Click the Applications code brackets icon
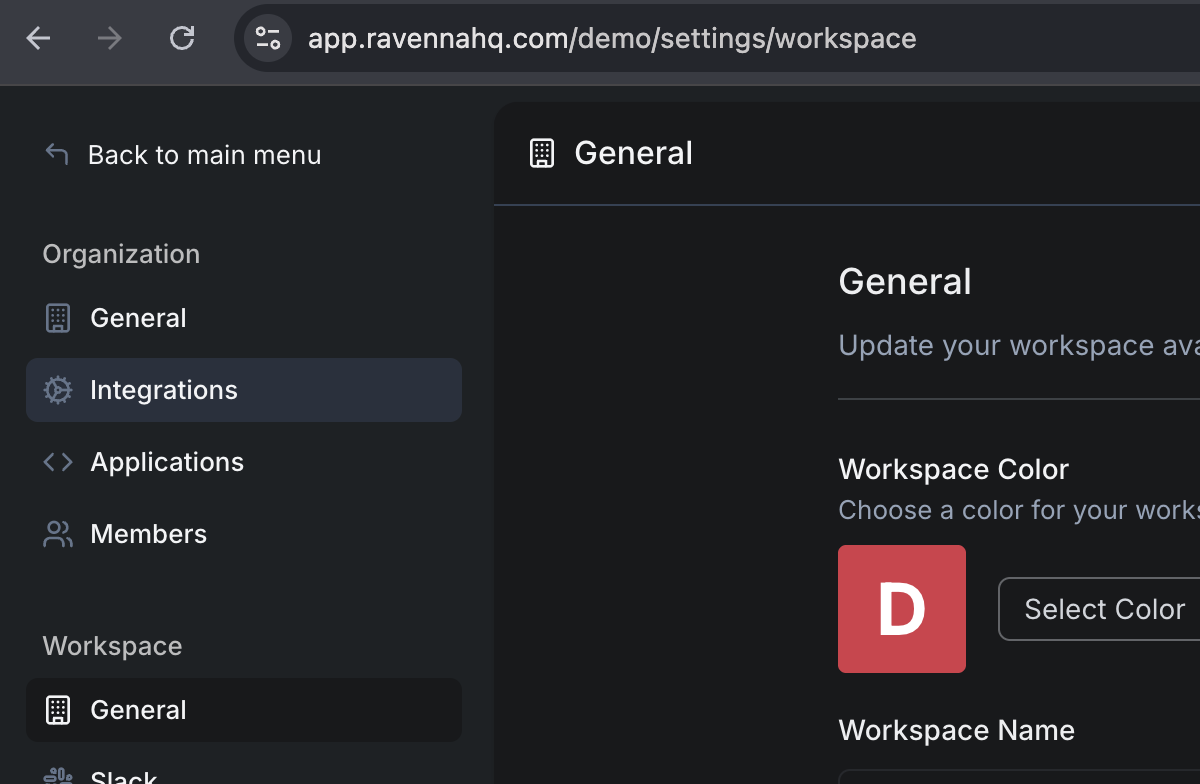This screenshot has height=784, width=1200. click(x=58, y=462)
